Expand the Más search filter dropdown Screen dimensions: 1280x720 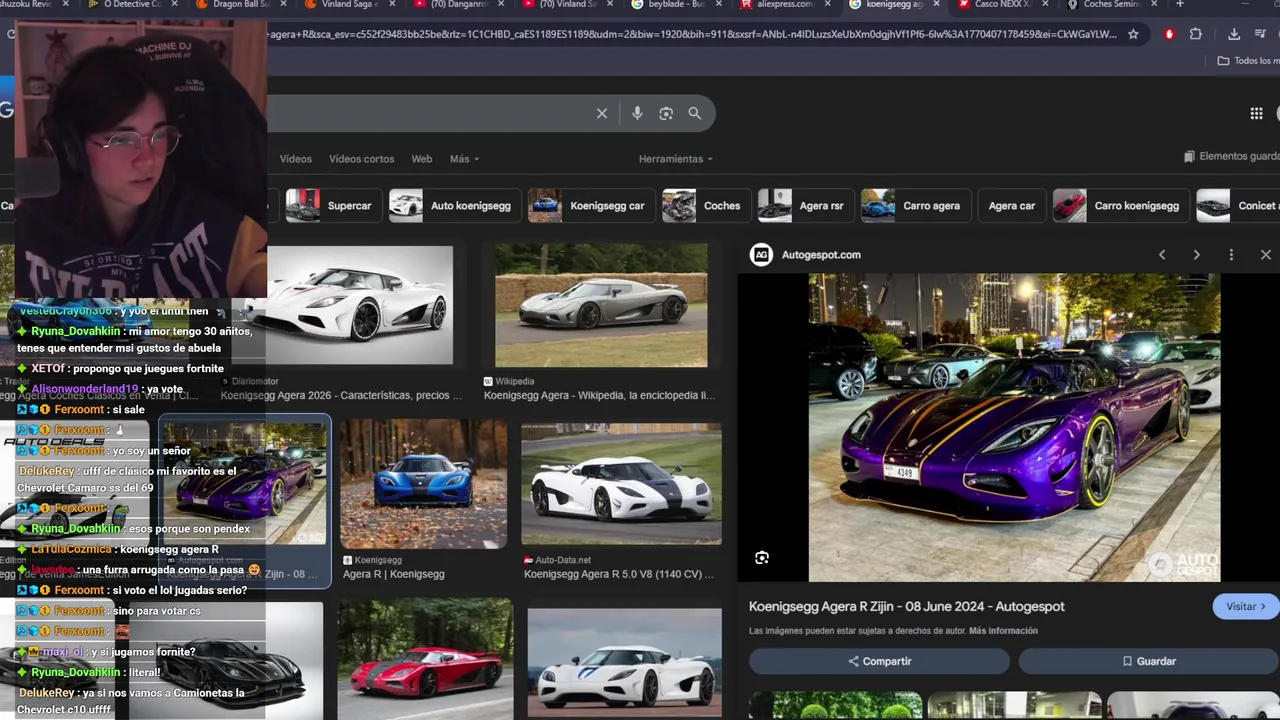[x=464, y=159]
